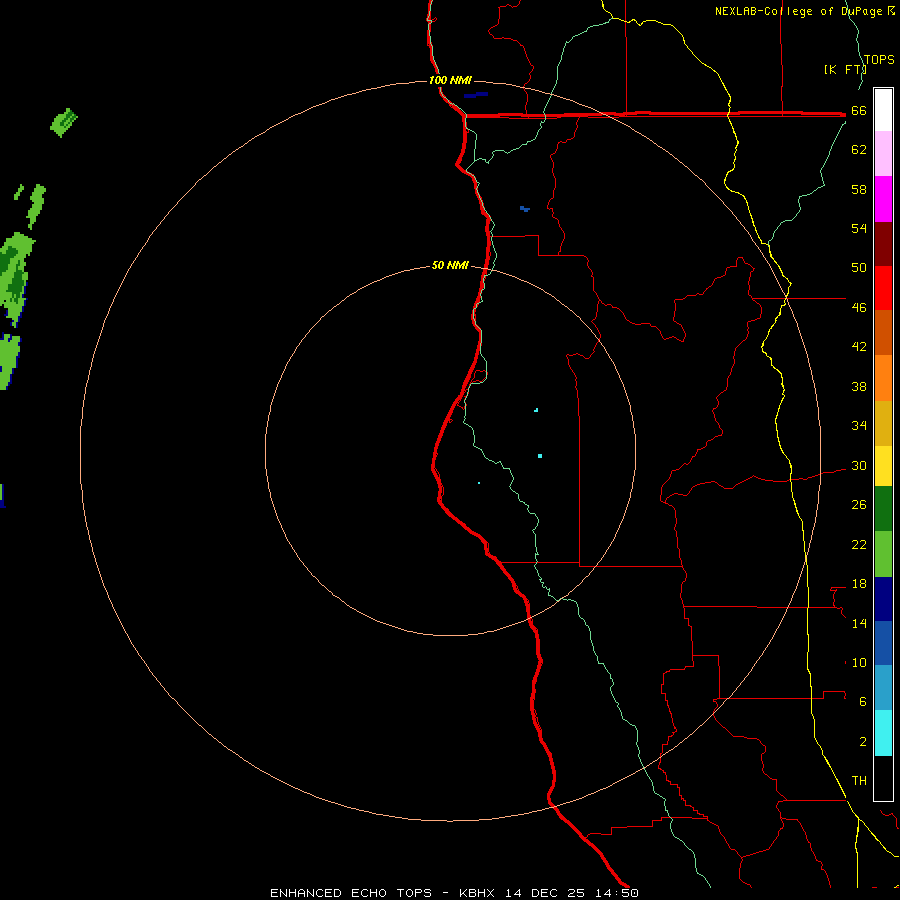Click the TOPS legend title
Image resolution: width=900 pixels, height=900 pixels.
tap(879, 60)
